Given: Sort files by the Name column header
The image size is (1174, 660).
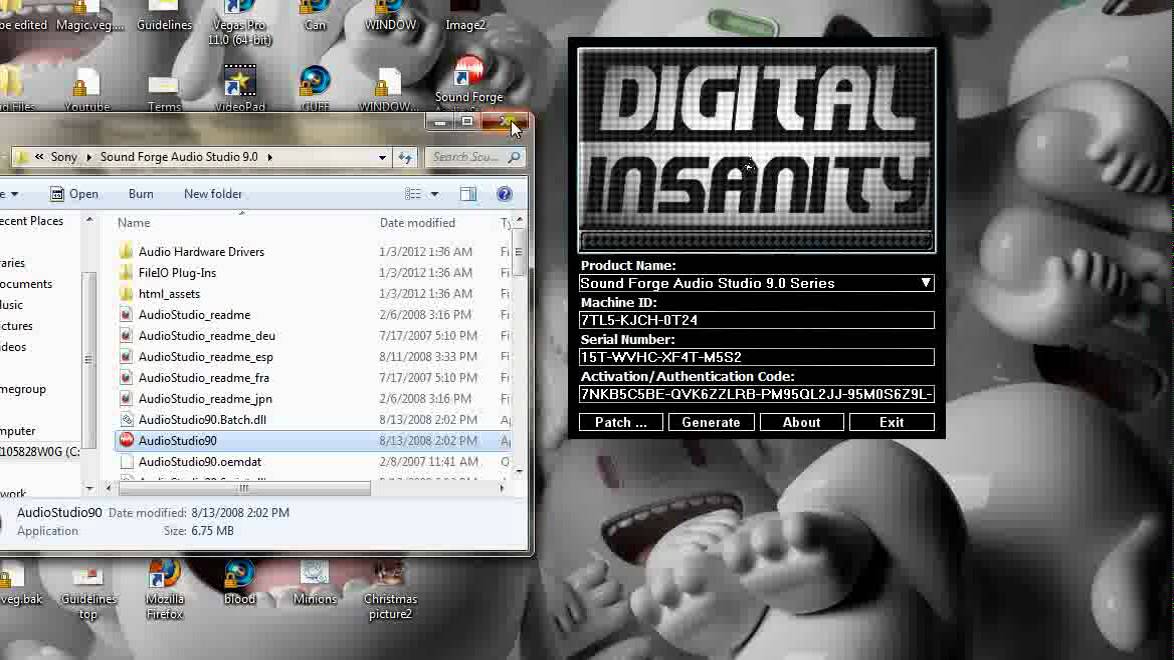Looking at the screenshot, I should point(133,222).
